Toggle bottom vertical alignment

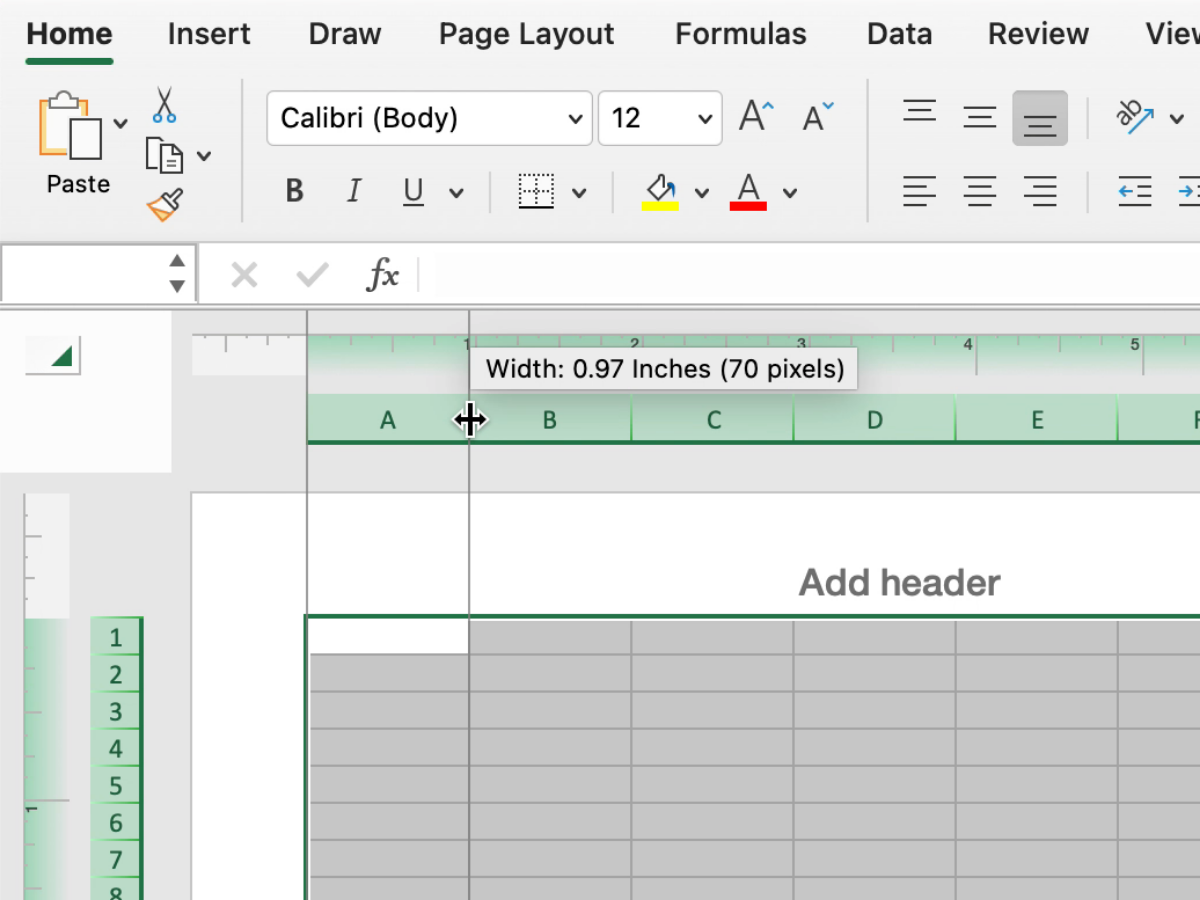point(1040,117)
